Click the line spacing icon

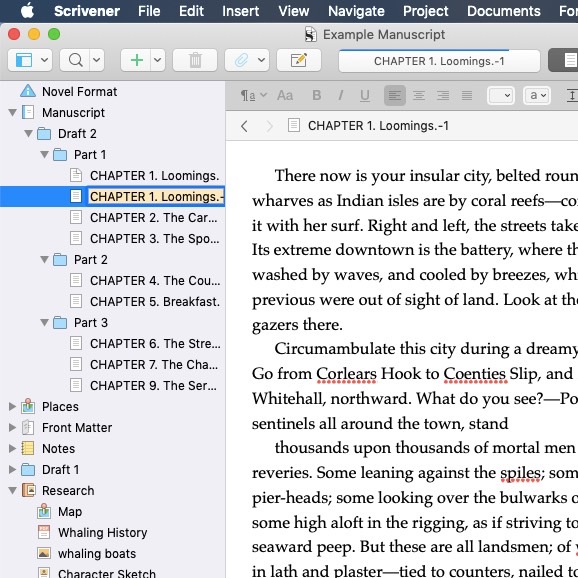click(572, 95)
